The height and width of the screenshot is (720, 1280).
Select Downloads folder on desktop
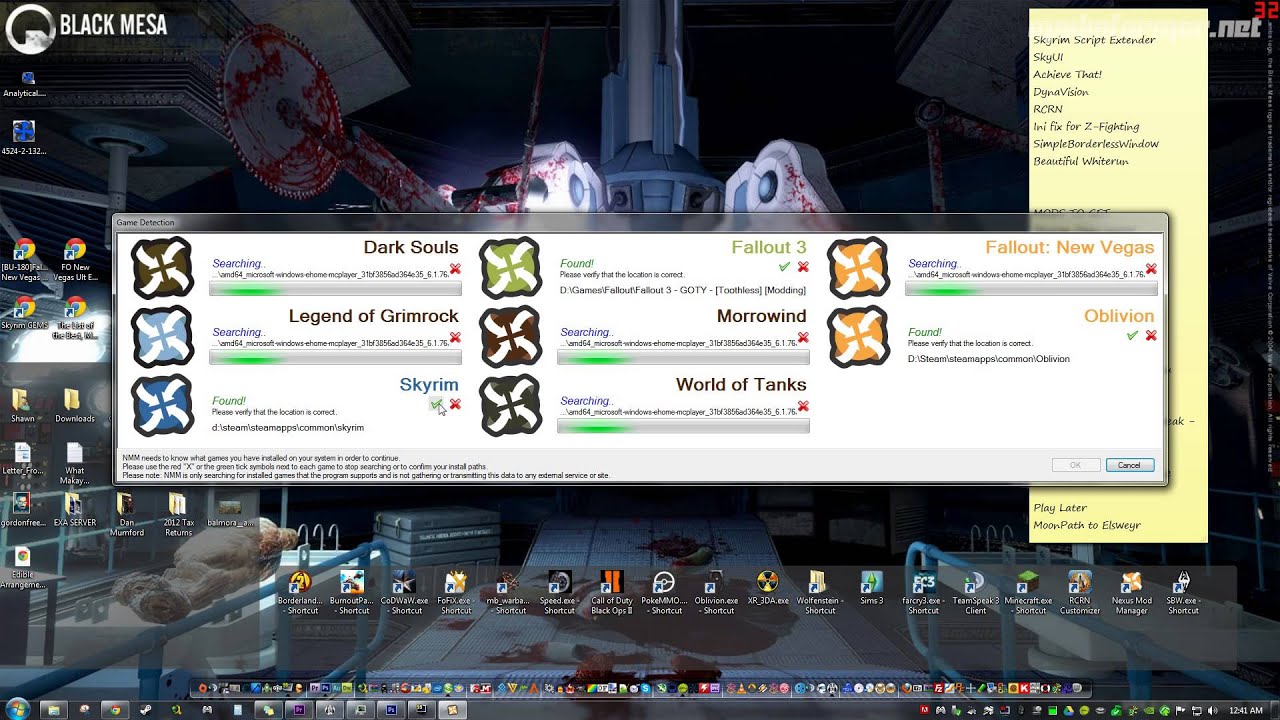pyautogui.click(x=74, y=405)
